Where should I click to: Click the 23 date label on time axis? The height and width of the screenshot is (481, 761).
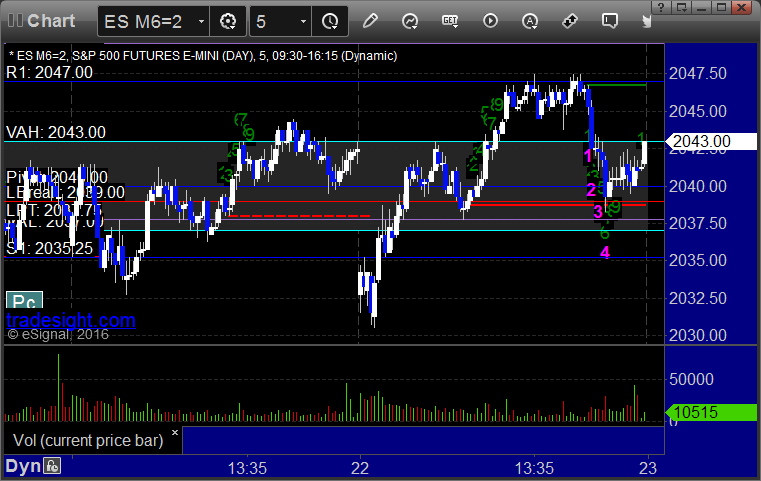click(x=648, y=468)
